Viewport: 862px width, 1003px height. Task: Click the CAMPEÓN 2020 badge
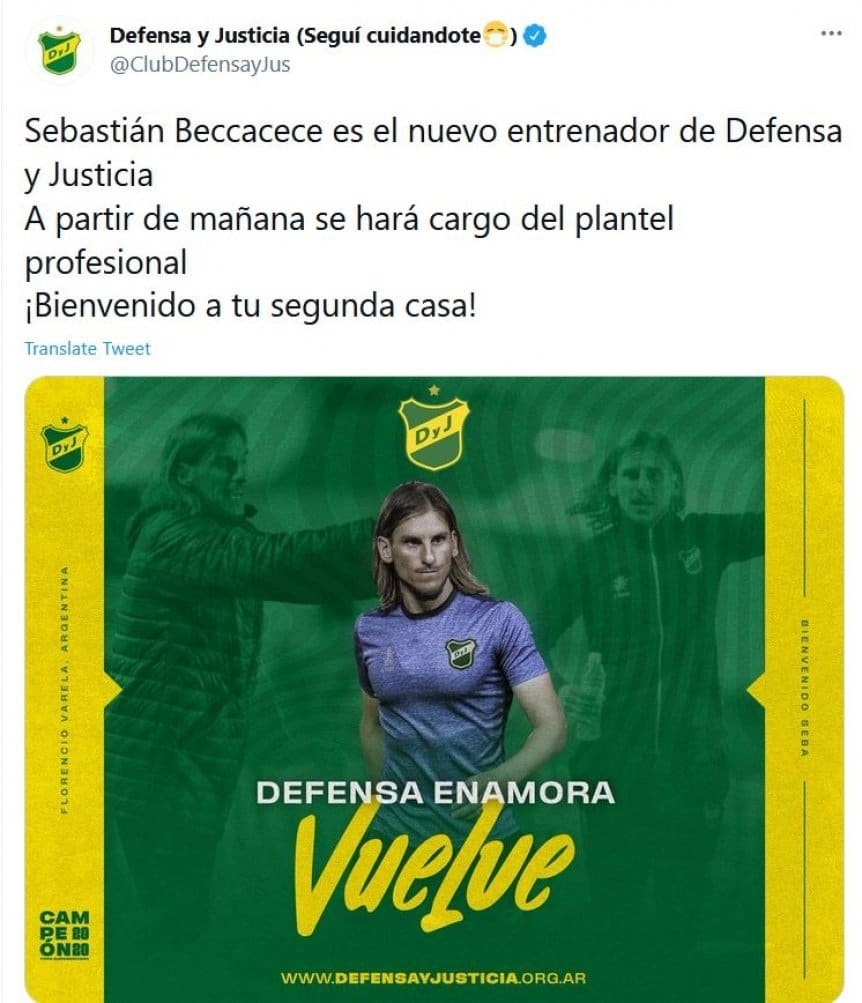coord(65,935)
